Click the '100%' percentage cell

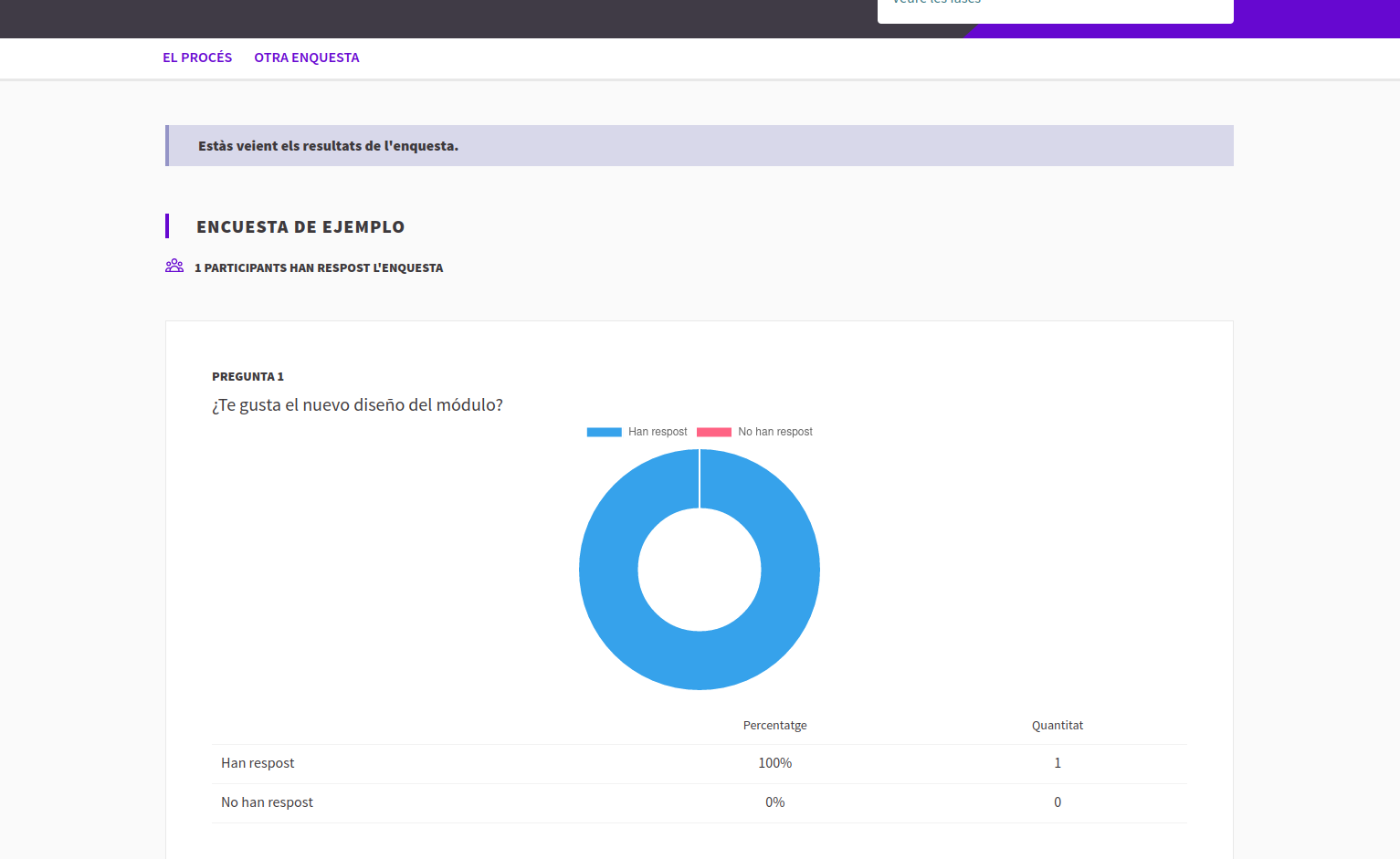(x=774, y=763)
